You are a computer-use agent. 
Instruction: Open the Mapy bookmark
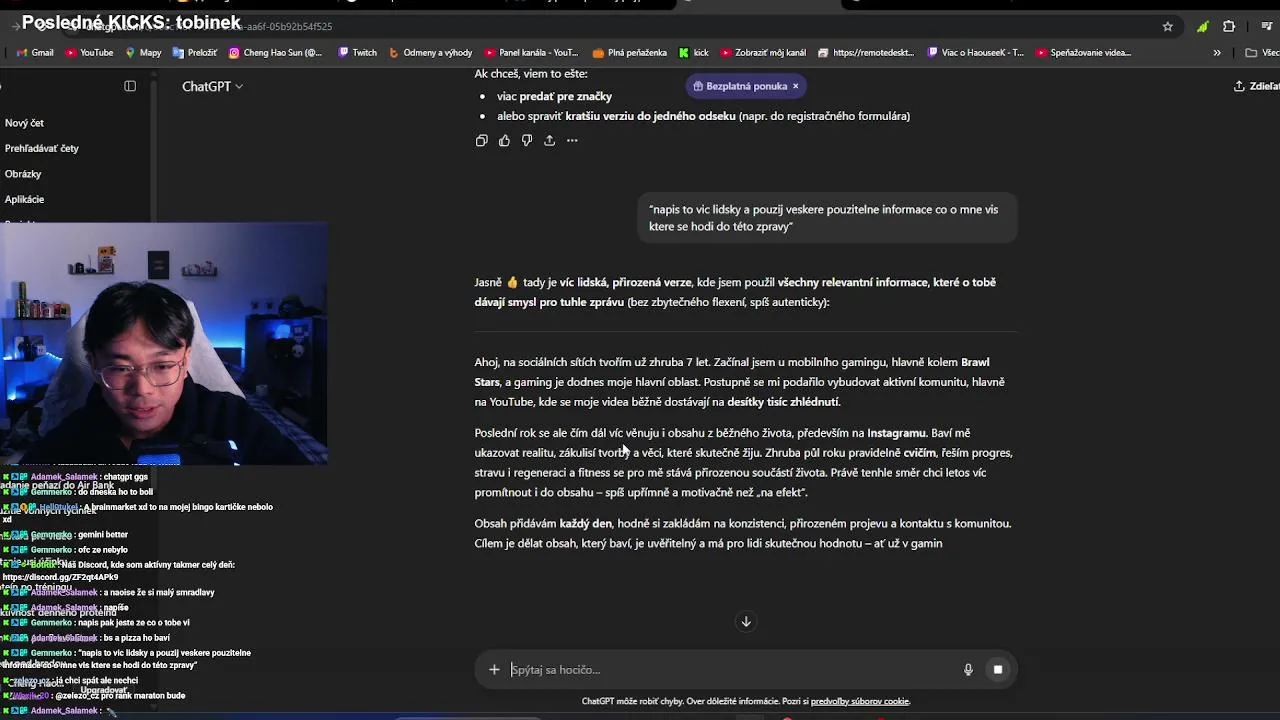[143, 53]
